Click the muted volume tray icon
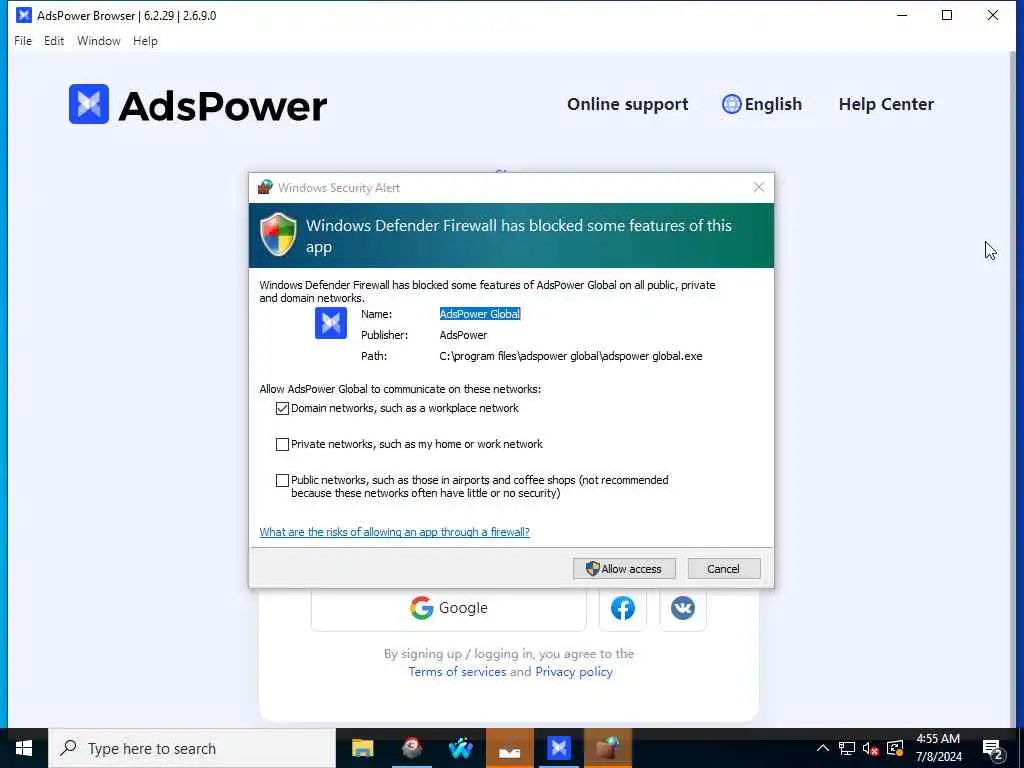This screenshot has width=1024, height=768. click(870, 748)
